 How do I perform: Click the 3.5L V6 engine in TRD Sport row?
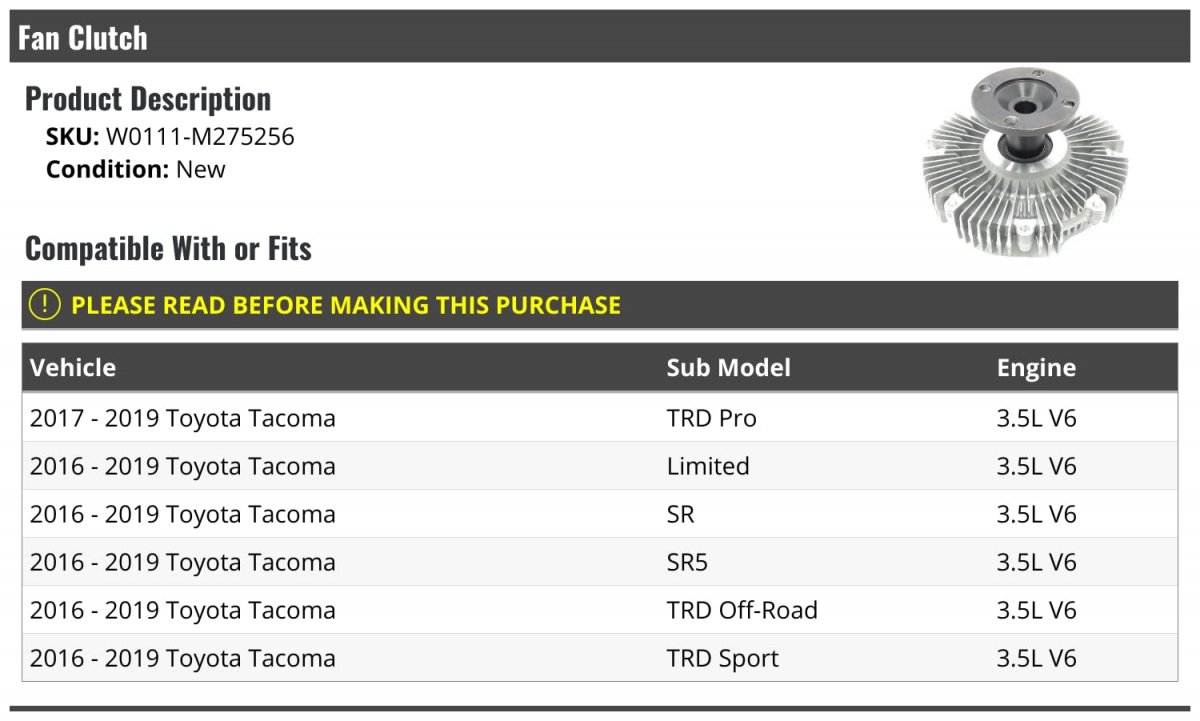point(1036,658)
